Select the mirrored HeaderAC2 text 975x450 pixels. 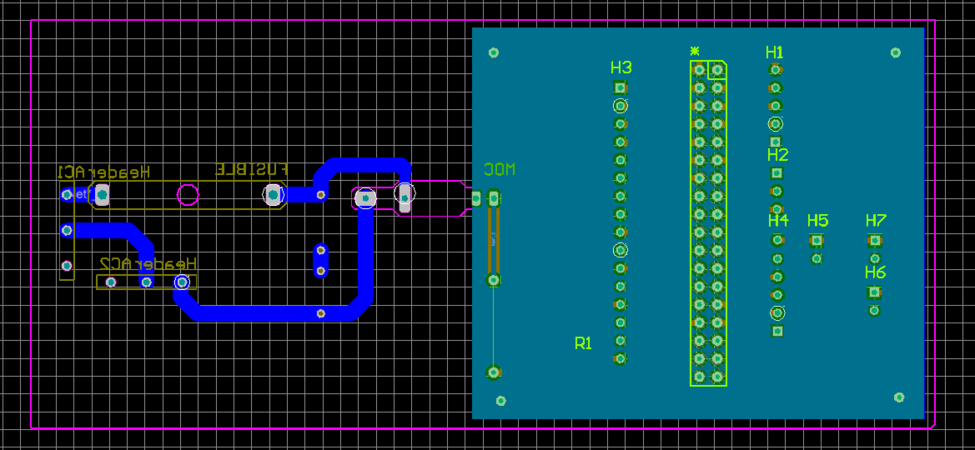pos(148,263)
